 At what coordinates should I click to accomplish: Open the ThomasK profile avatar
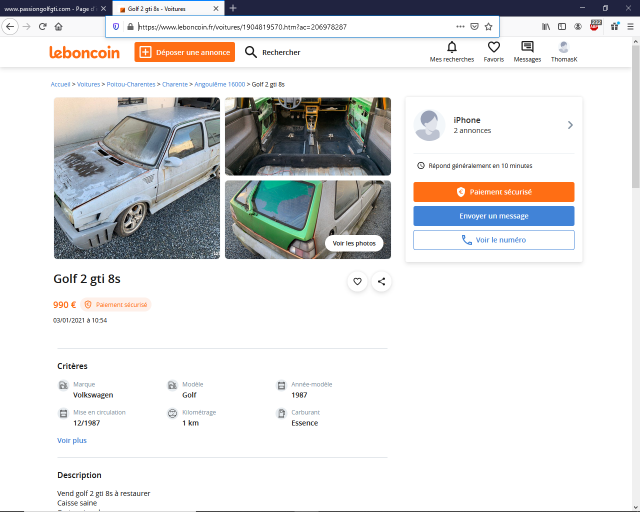(x=564, y=47)
